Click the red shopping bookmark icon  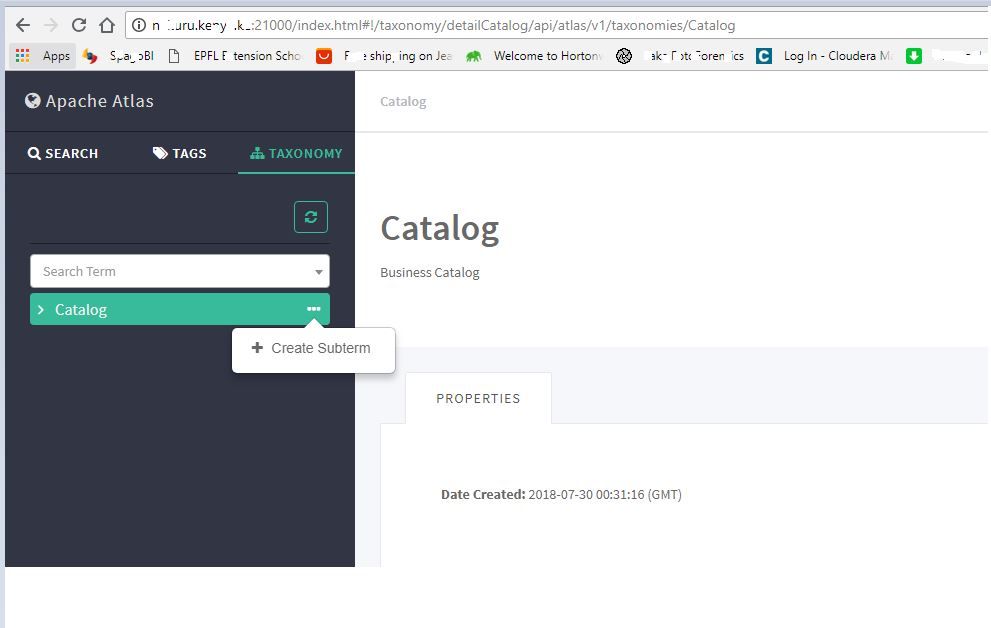coord(324,56)
